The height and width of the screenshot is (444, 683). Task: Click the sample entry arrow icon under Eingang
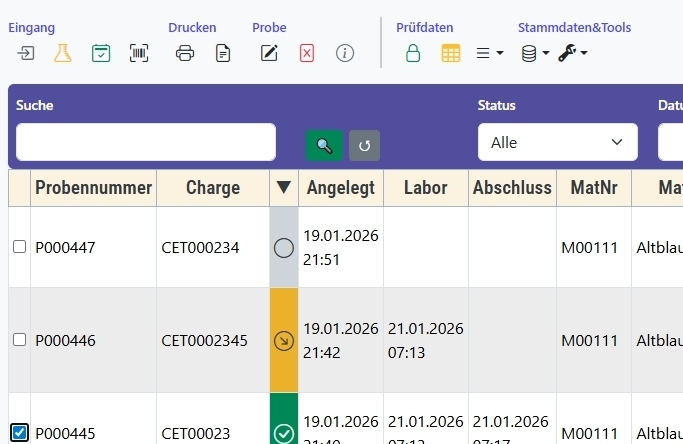26,53
